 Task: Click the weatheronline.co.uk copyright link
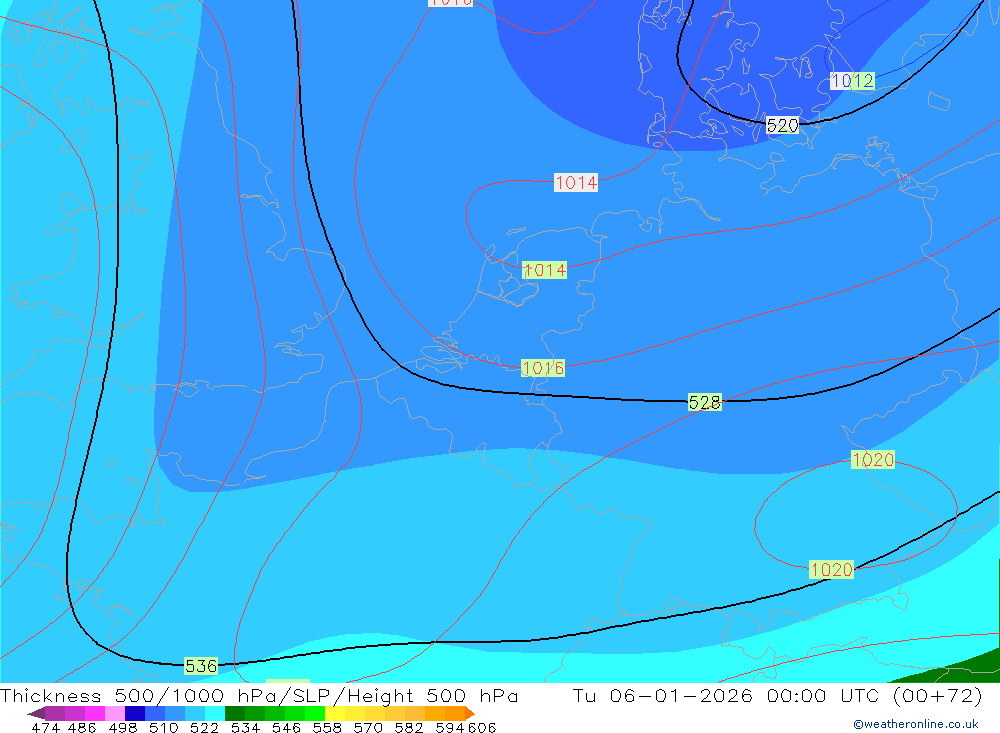(916, 724)
